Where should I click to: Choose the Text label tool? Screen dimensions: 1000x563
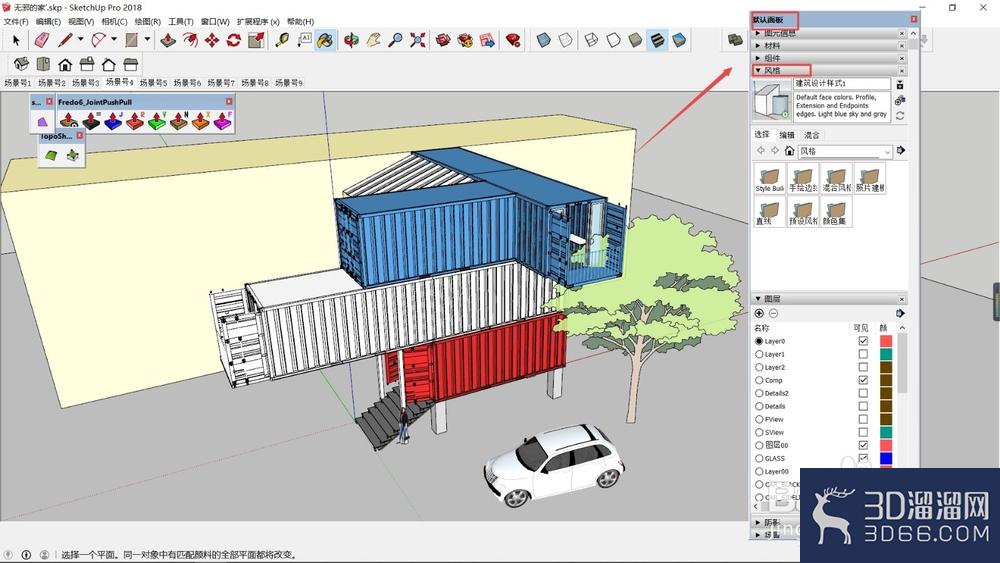pyautogui.click(x=304, y=41)
